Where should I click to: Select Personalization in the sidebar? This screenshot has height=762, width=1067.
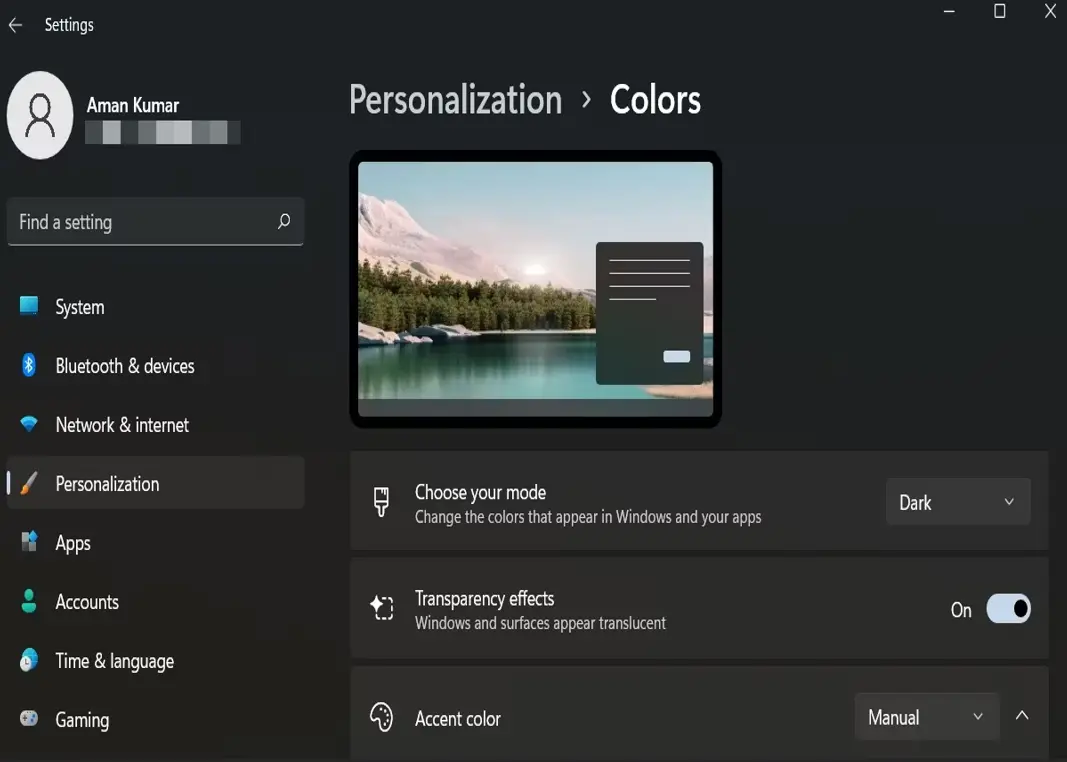pos(155,483)
